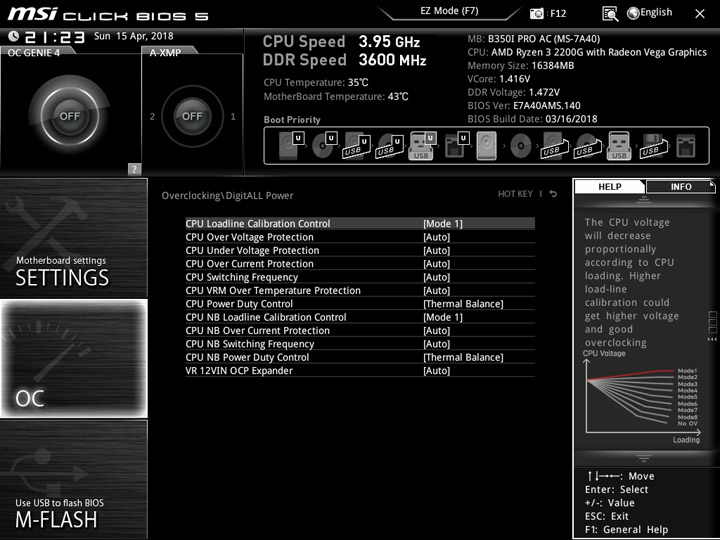Collapse the help side panel with triple arrows

712,339
